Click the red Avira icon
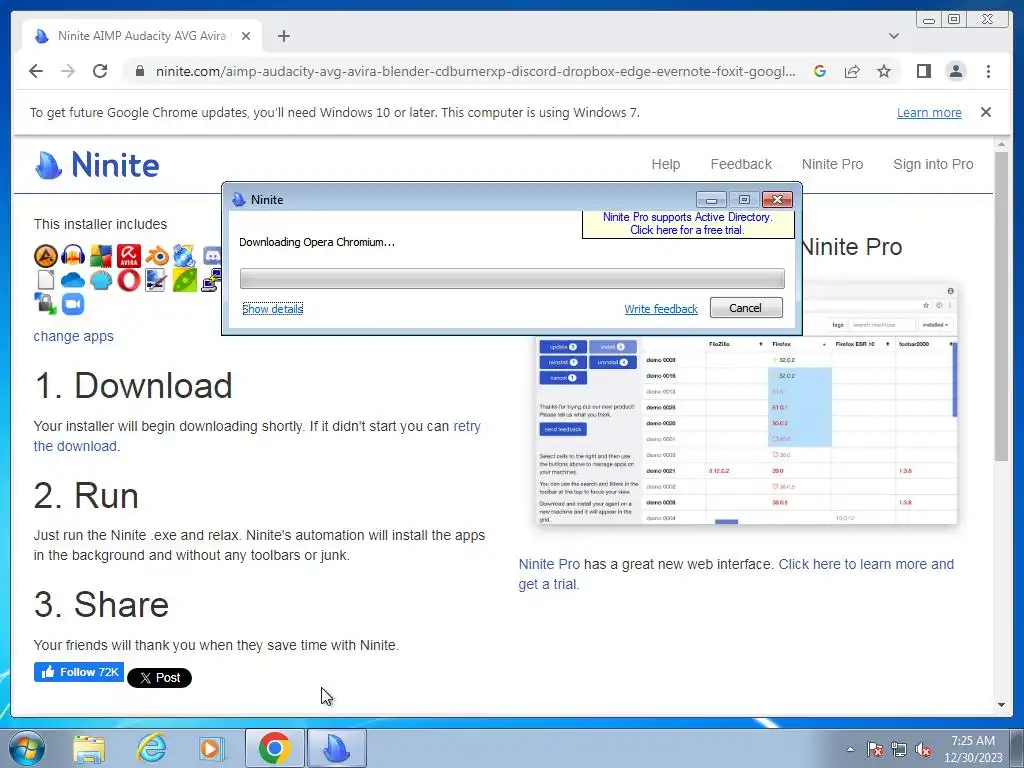 pyautogui.click(x=129, y=256)
